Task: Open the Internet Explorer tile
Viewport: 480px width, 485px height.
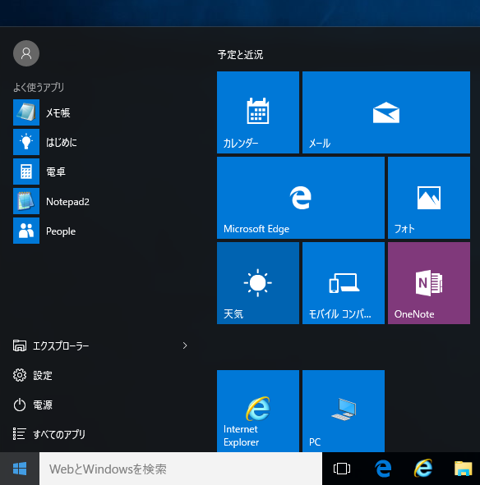Action: [x=258, y=411]
